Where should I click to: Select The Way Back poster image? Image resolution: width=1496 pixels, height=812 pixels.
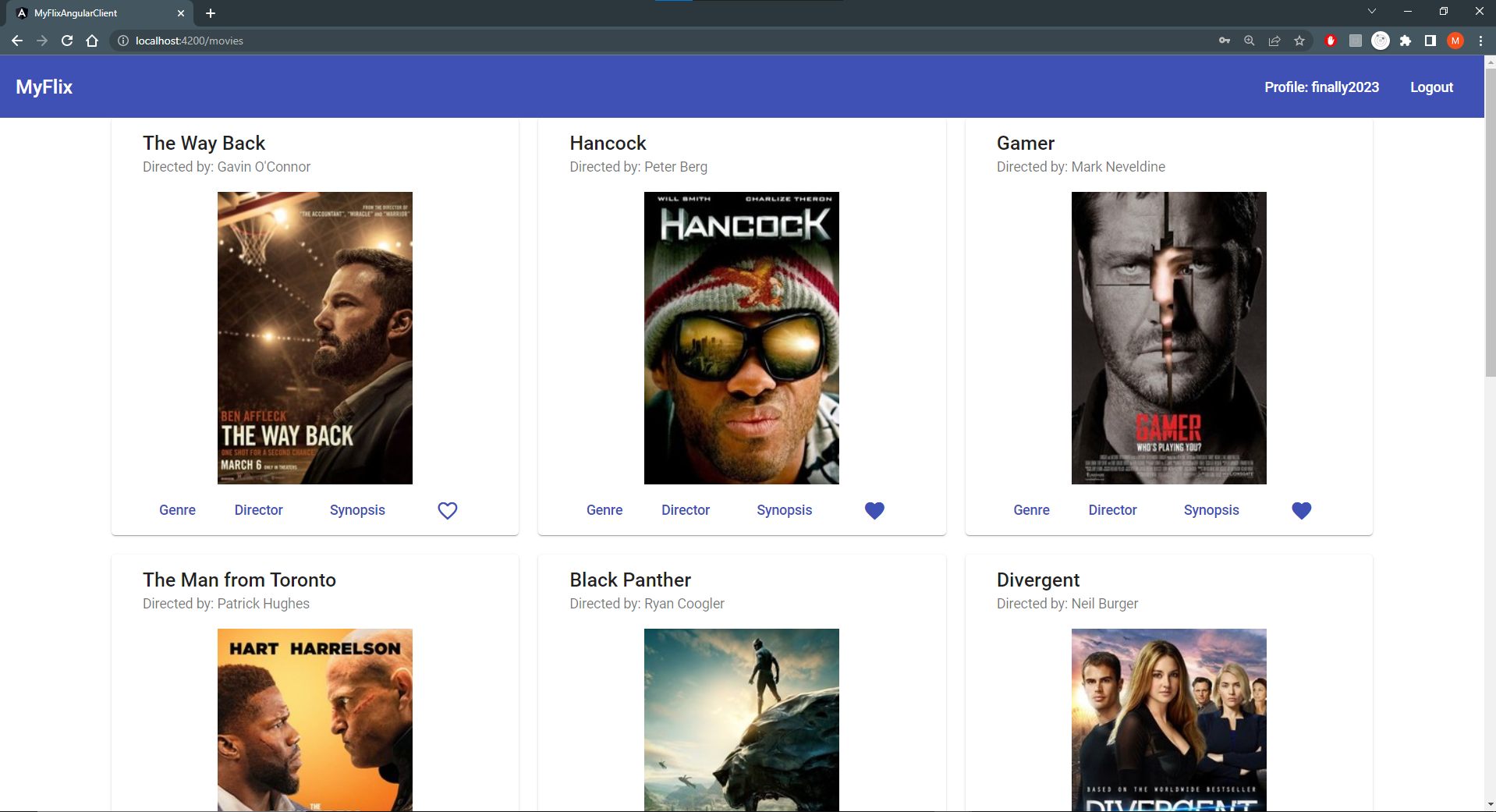(315, 338)
